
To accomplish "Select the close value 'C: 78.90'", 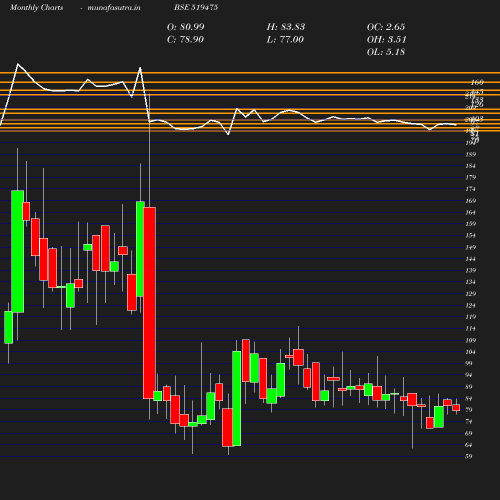I will [x=185, y=40].
